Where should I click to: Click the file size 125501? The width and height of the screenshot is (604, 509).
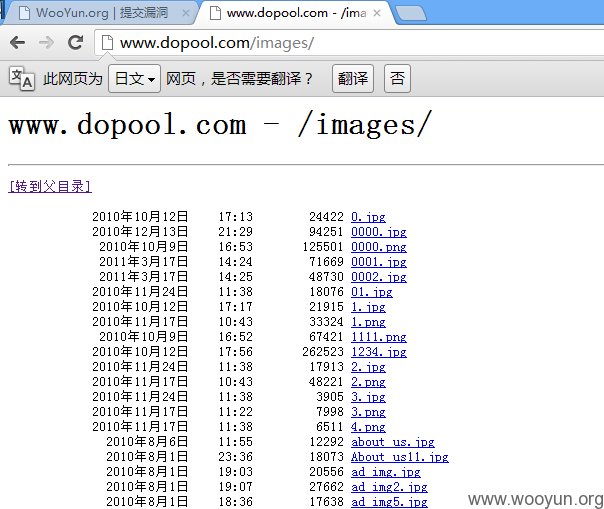pyautogui.click(x=323, y=247)
